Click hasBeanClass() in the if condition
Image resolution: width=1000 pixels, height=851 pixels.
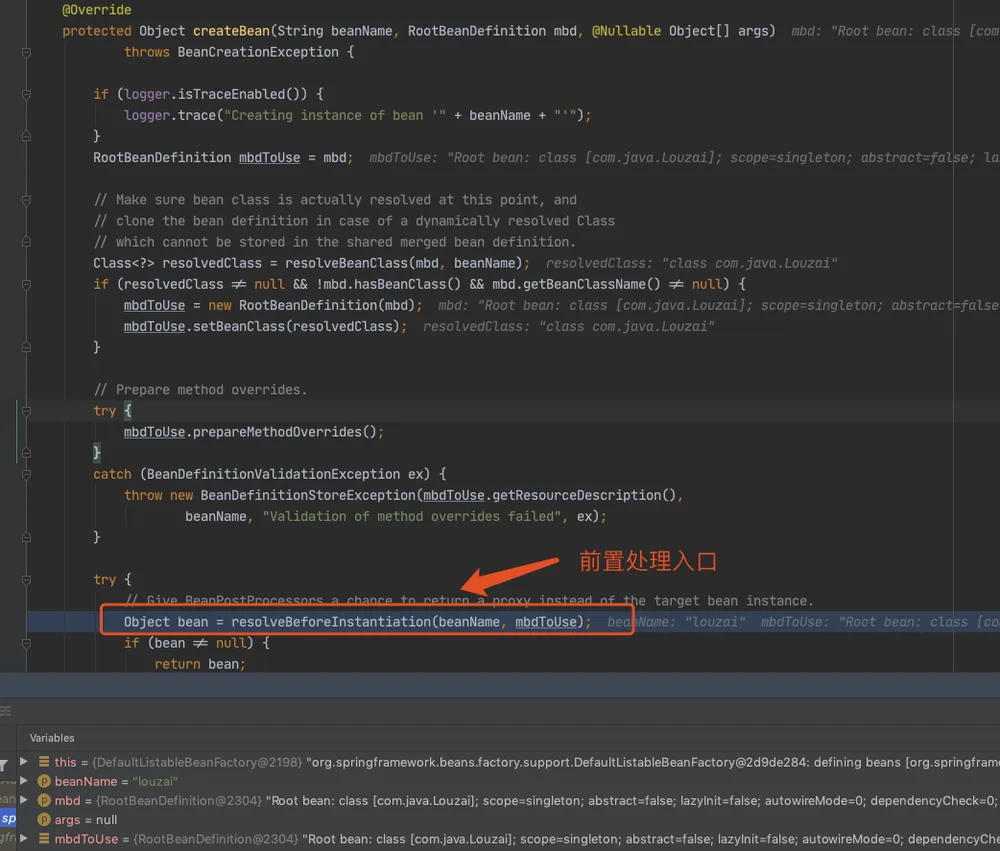(407, 285)
